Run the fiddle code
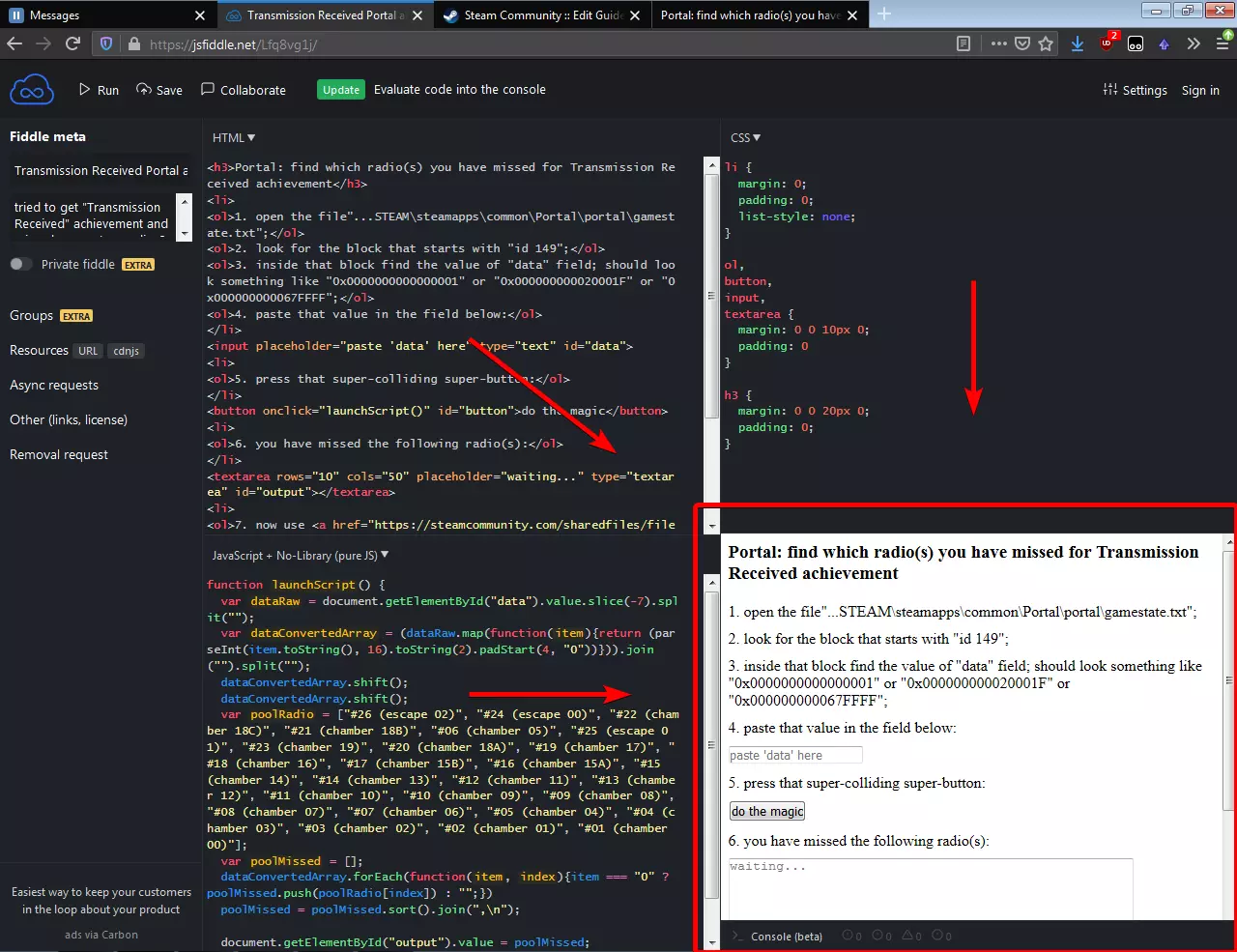This screenshot has height=952, width=1237. click(x=99, y=90)
